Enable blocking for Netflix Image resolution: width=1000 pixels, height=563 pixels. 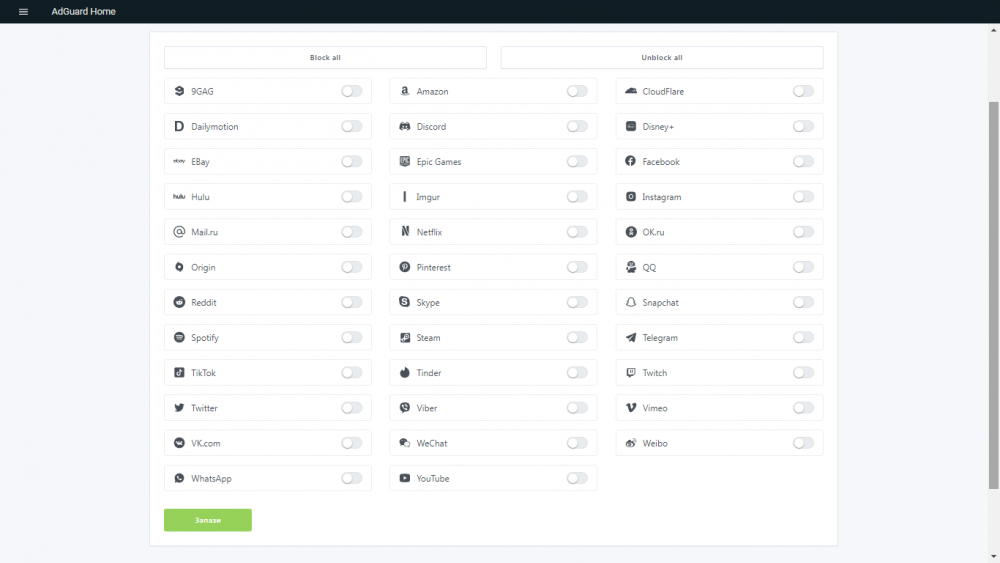[577, 232]
